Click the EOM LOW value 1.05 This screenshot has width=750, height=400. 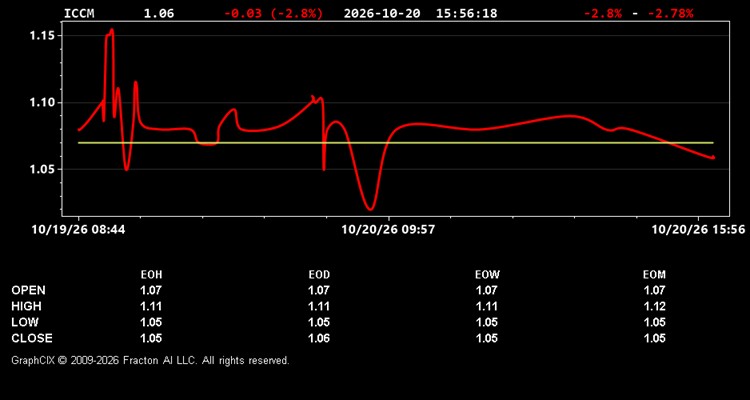click(x=654, y=322)
